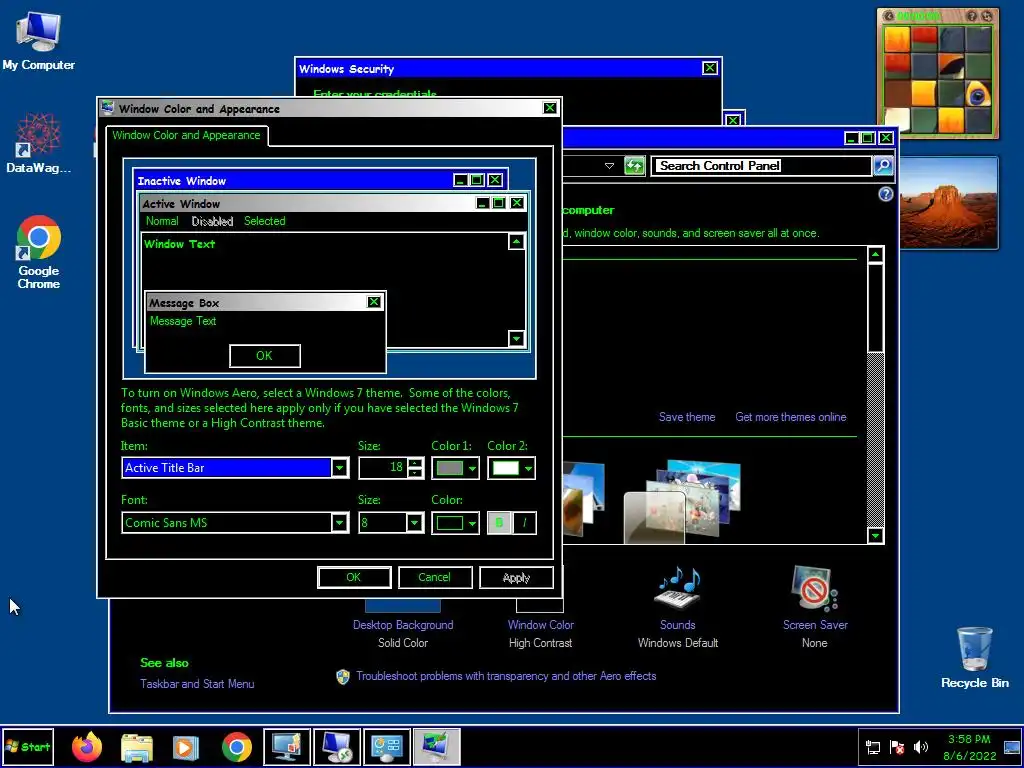Click the theme list scrollbar down arrow

pos(876,536)
